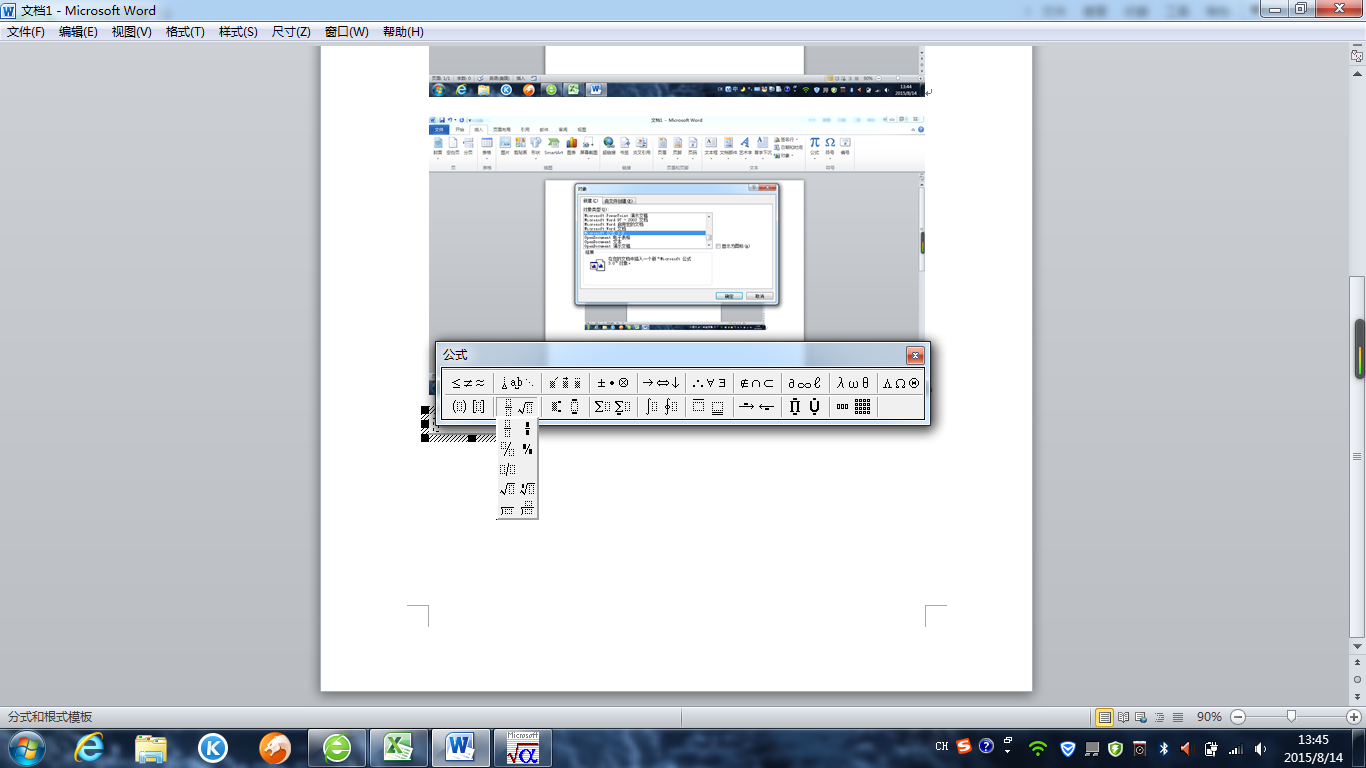Open the Greek lowercase letters palette (λωθ)
The width and height of the screenshot is (1366, 768).
pos(853,382)
